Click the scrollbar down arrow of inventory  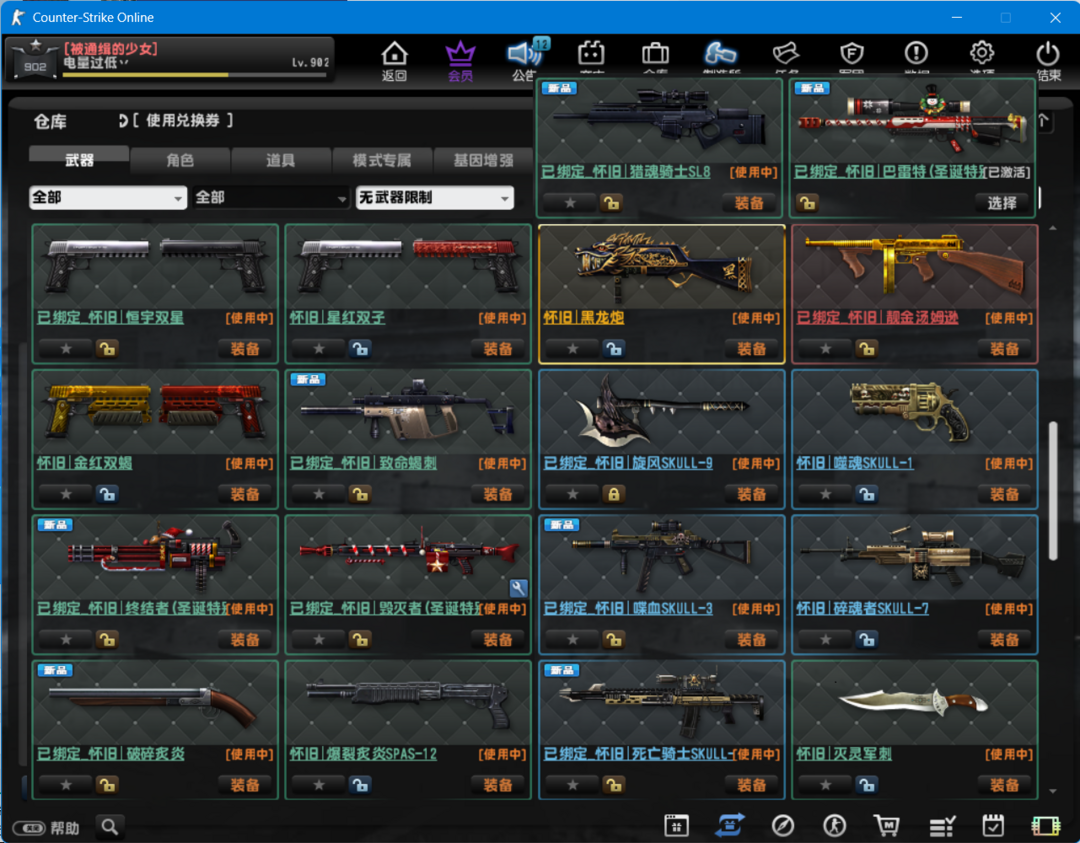pos(1052,791)
